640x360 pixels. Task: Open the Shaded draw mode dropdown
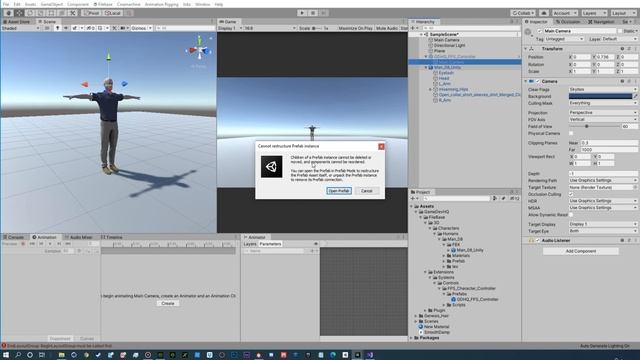point(20,28)
